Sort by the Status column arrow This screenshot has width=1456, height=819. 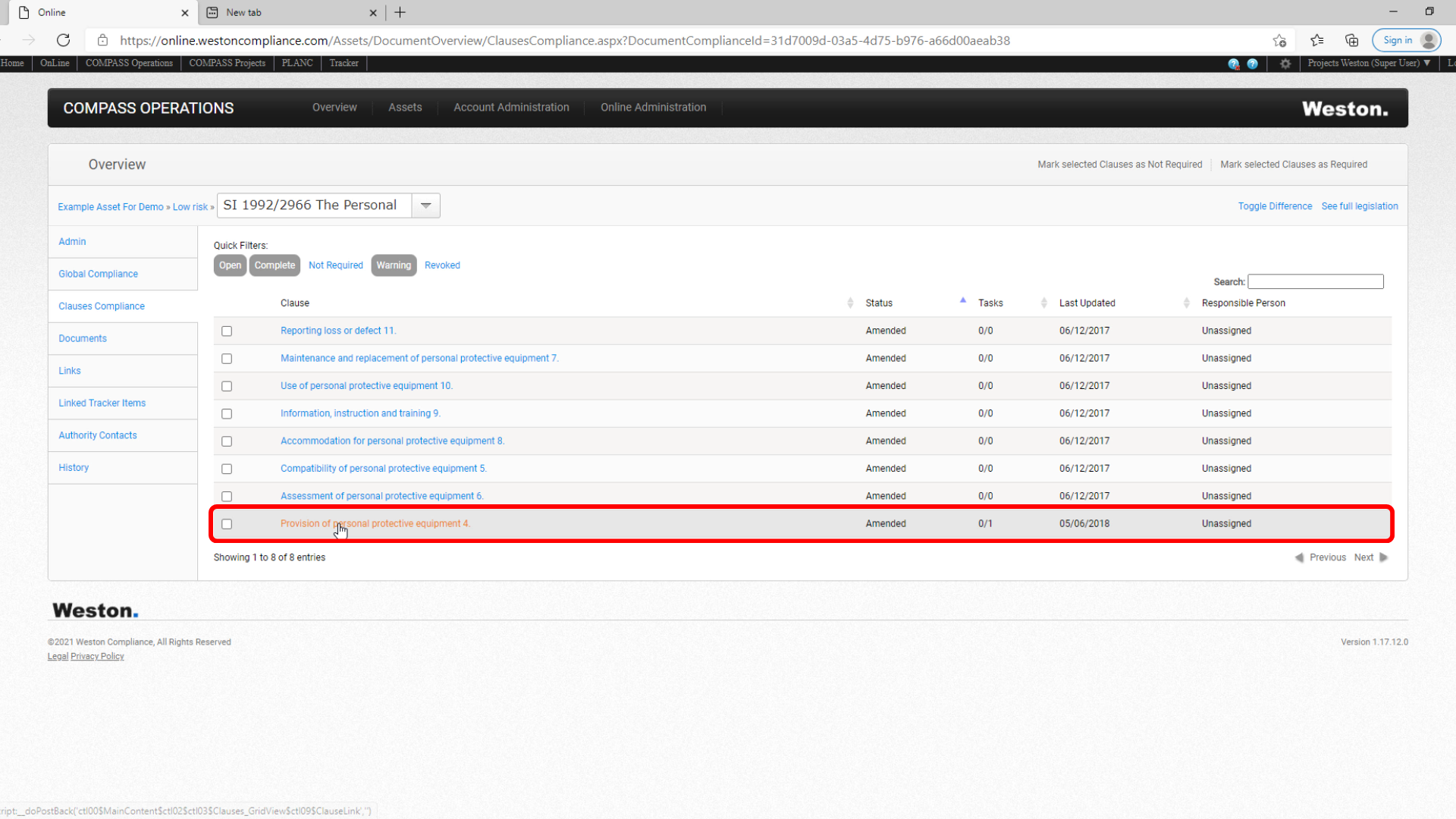pos(963,301)
